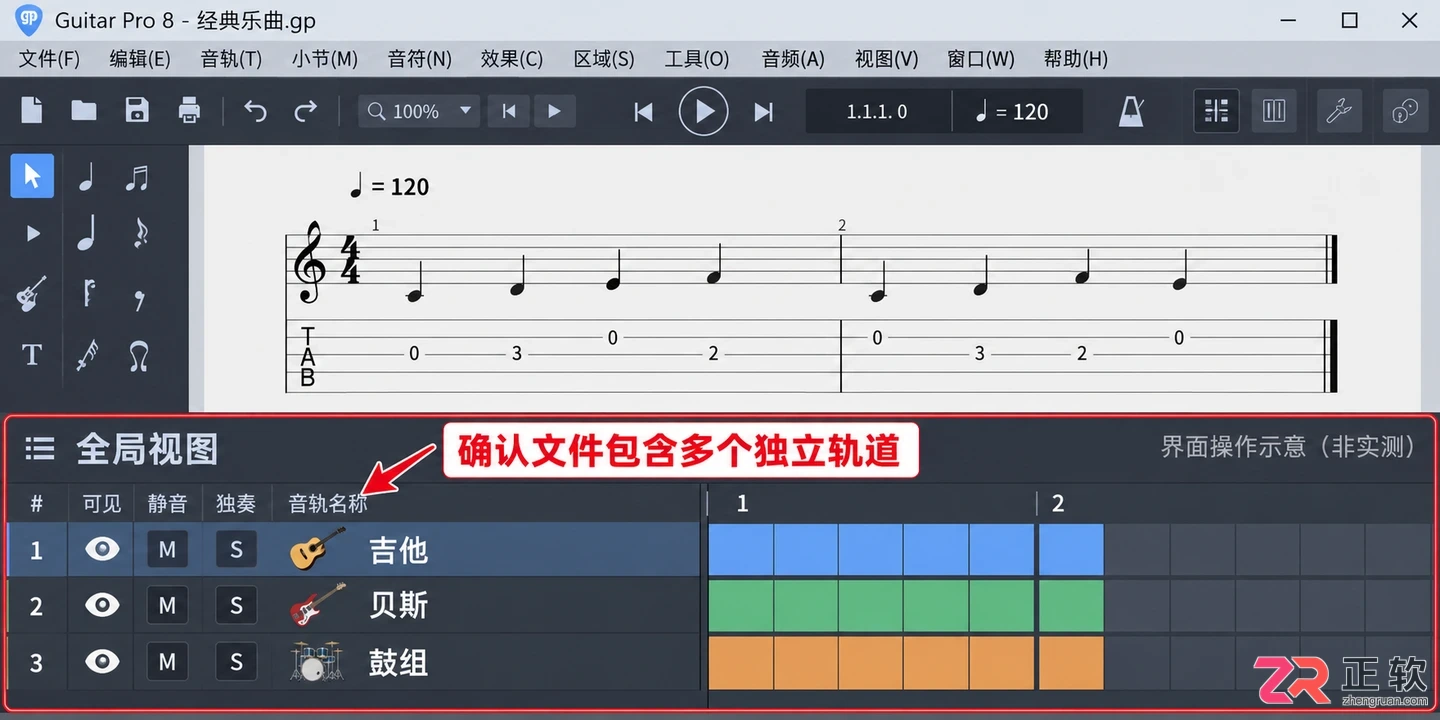The height and width of the screenshot is (720, 1440).
Task: Click the 音轨名称 column header
Action: [x=328, y=503]
